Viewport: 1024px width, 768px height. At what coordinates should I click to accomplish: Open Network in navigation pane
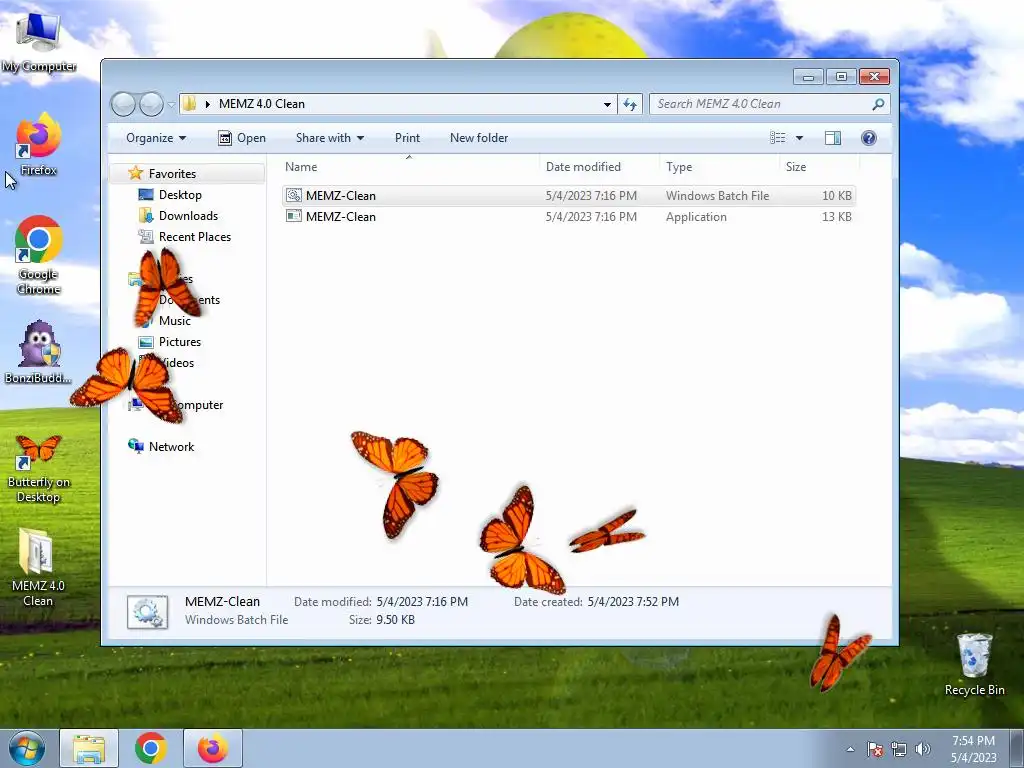coord(171,447)
